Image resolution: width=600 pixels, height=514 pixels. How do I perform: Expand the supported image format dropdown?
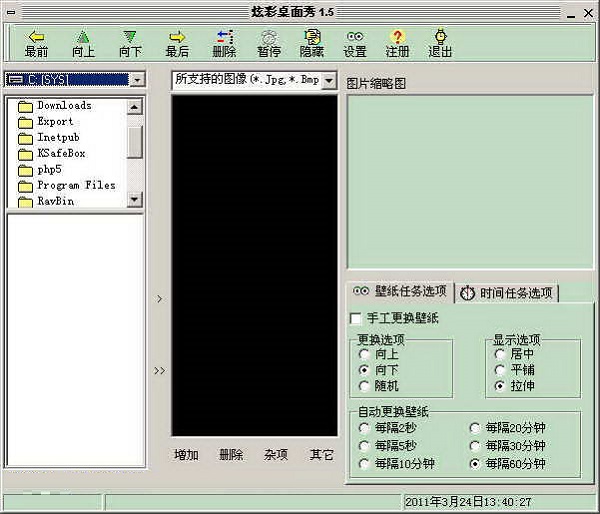(x=328, y=81)
